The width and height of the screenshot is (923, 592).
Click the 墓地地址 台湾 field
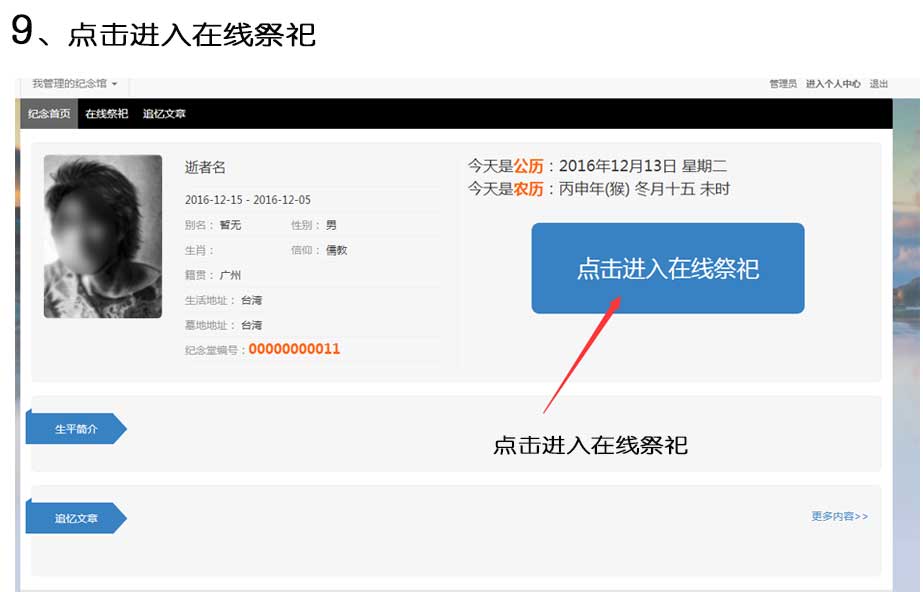click(224, 325)
